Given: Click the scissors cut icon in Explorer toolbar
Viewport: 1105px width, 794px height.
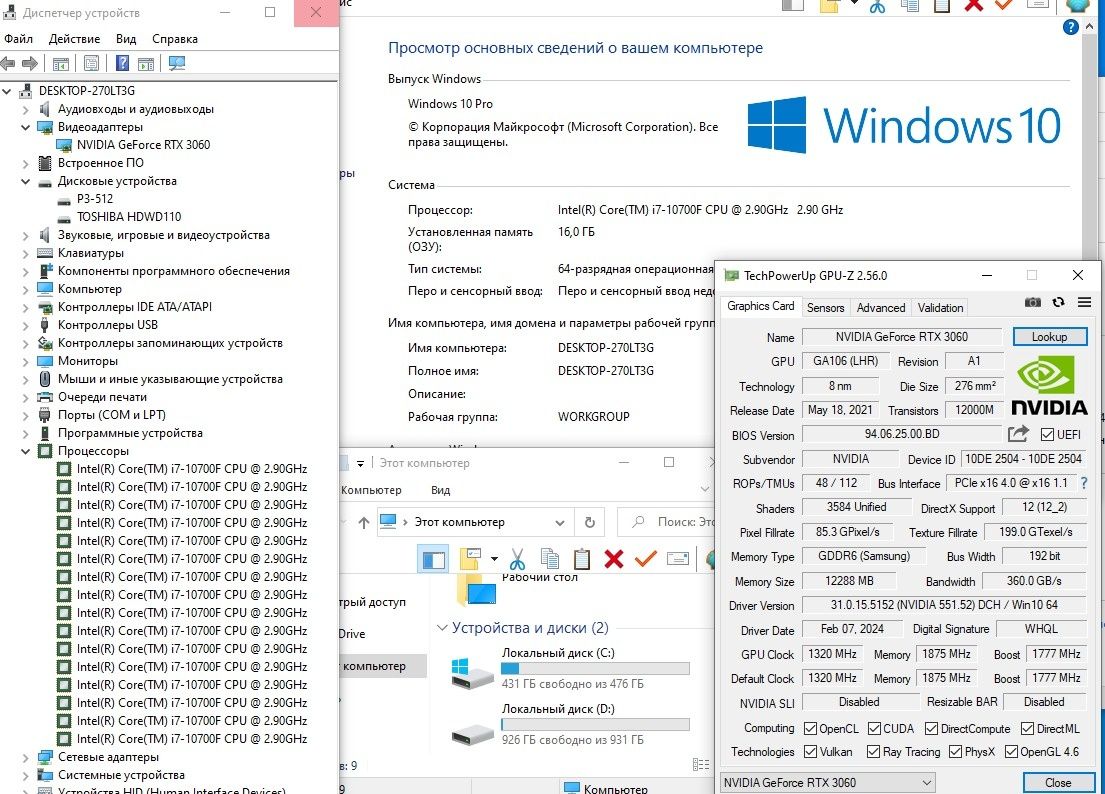Looking at the screenshot, I should point(517,559).
